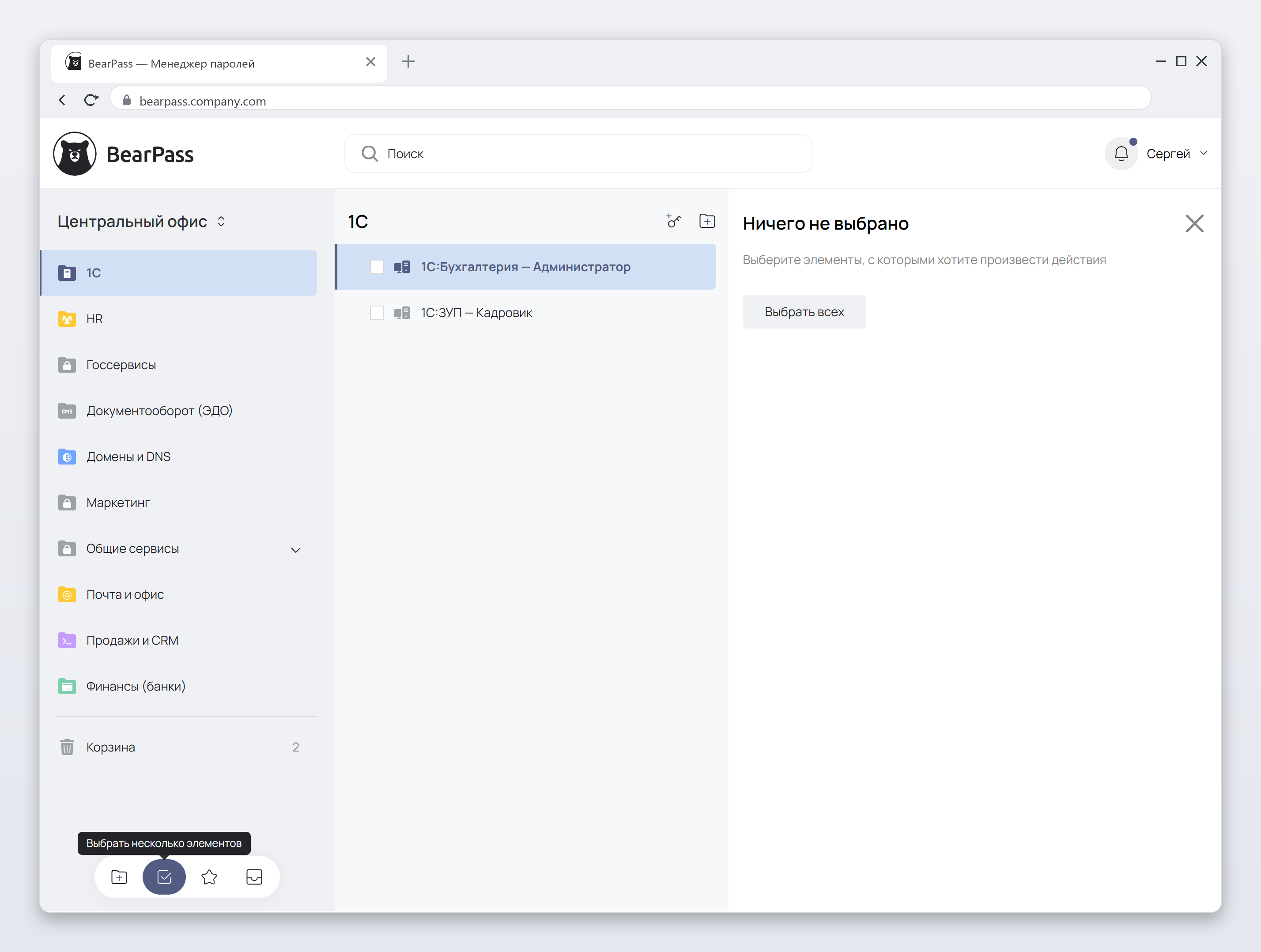Open the 1С:ЗУП — Кадровик entry

(525, 312)
